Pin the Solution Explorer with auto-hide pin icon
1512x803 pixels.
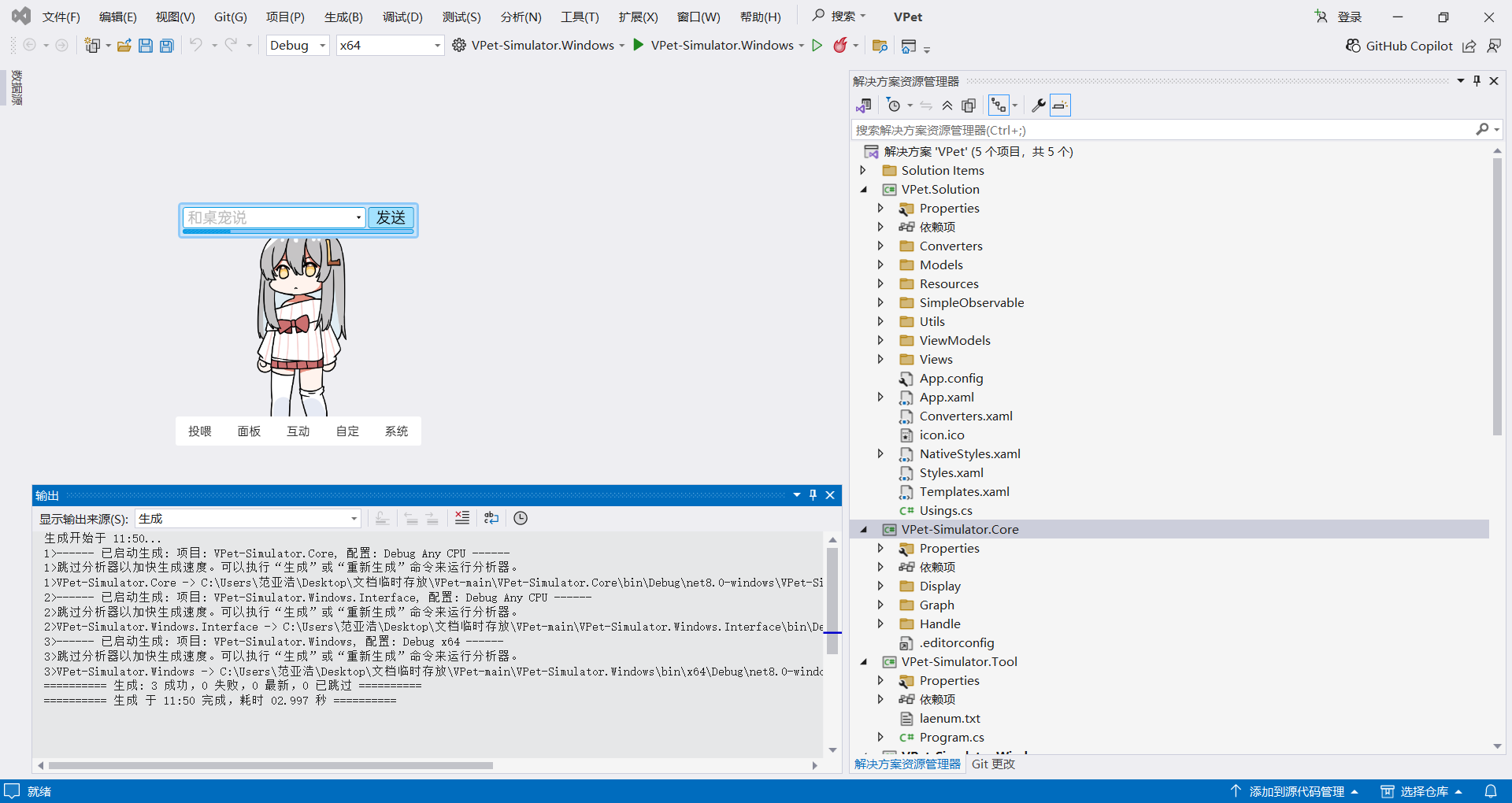pyautogui.click(x=1477, y=80)
